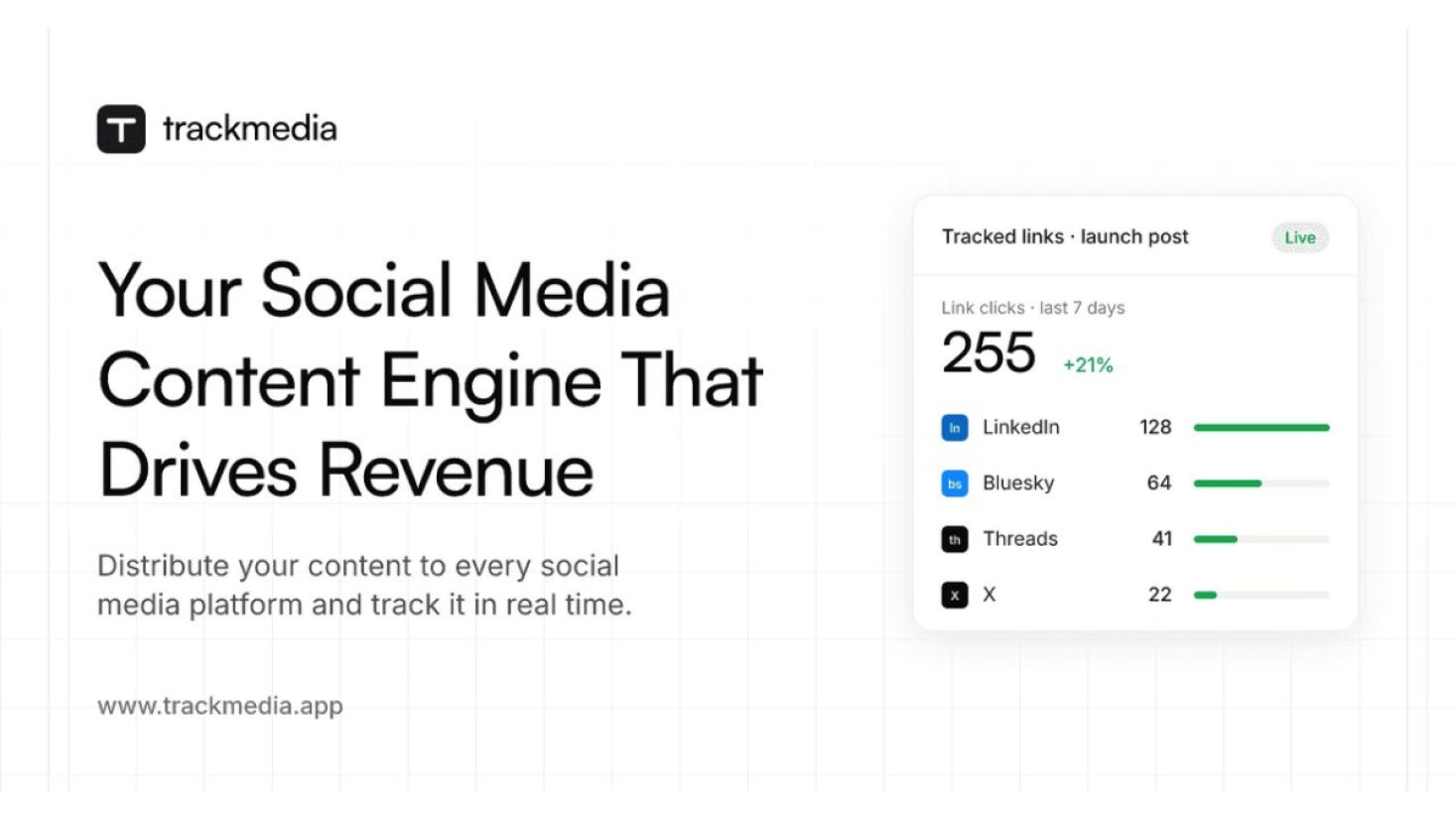Click 'Link clicks · last 7 days' caption

[x=1033, y=308]
